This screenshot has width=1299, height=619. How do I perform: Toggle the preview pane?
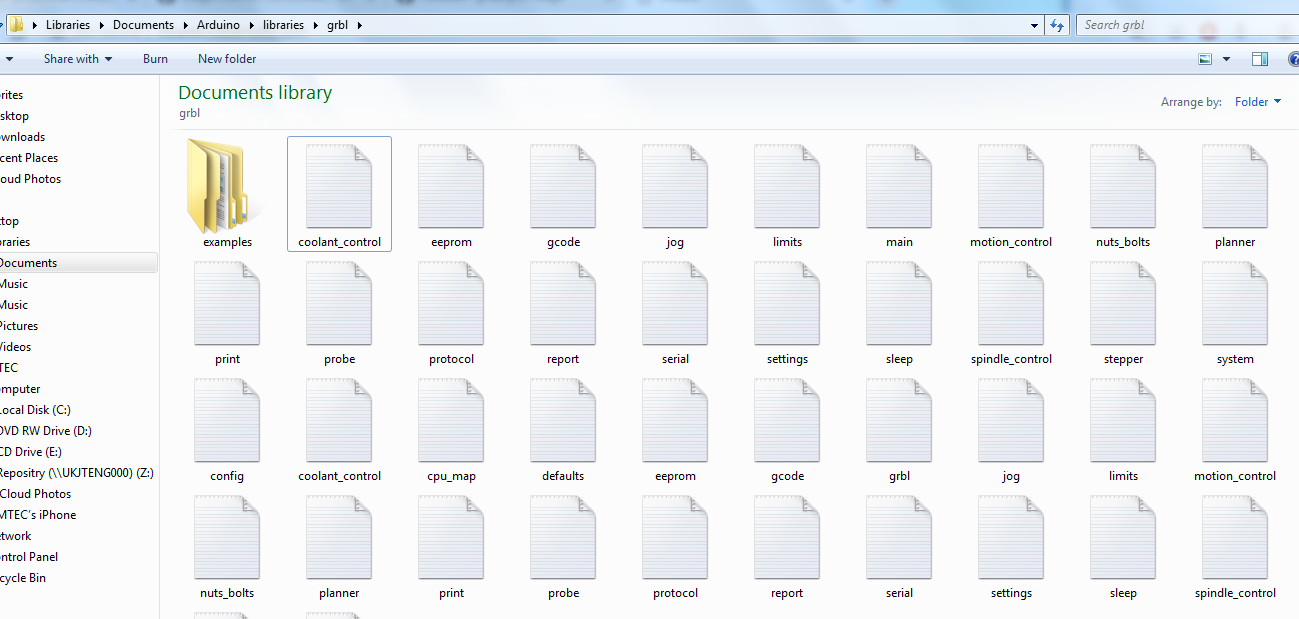(1260, 59)
